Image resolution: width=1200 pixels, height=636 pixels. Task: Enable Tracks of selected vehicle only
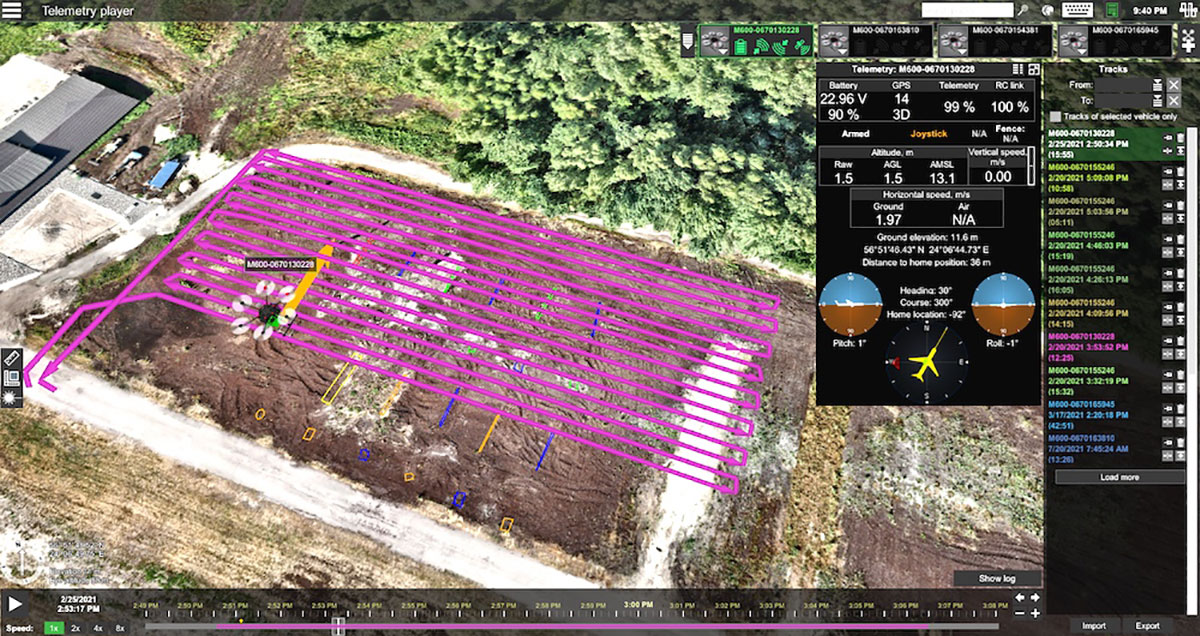1055,118
